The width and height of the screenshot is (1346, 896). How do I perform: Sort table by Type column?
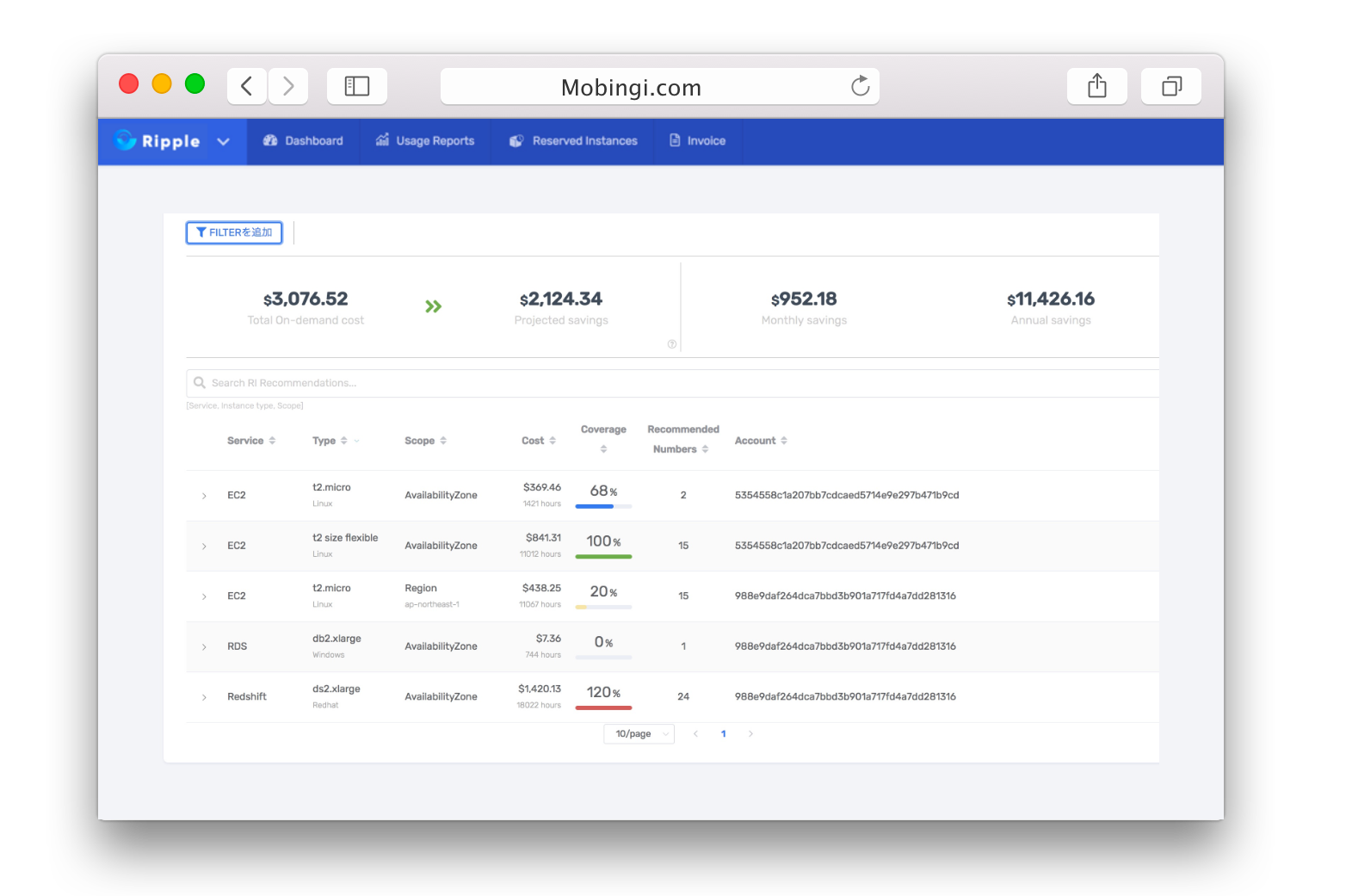click(344, 441)
